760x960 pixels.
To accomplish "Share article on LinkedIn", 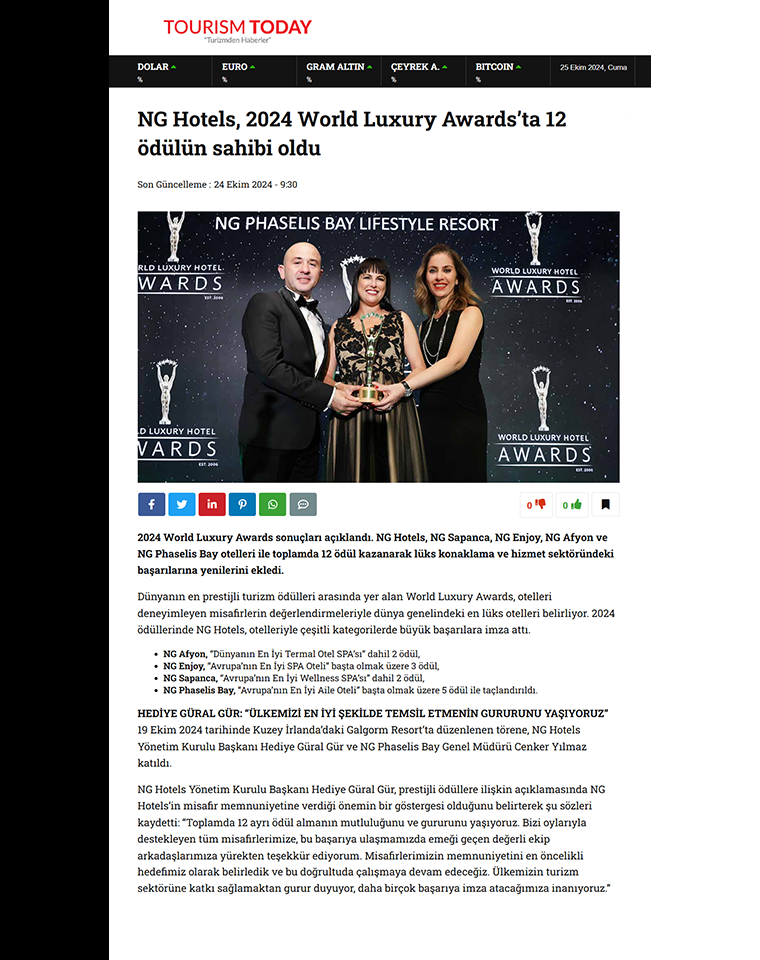I will pyautogui.click(x=212, y=504).
